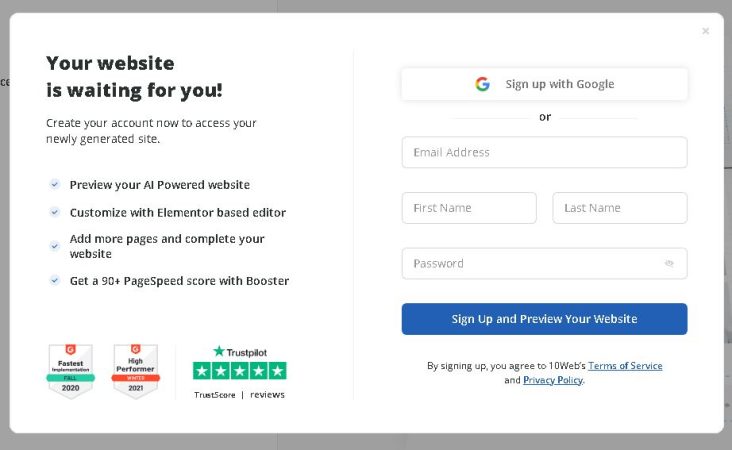Open the Terms of Service link
Screen dimensions: 732x450
click(625, 366)
